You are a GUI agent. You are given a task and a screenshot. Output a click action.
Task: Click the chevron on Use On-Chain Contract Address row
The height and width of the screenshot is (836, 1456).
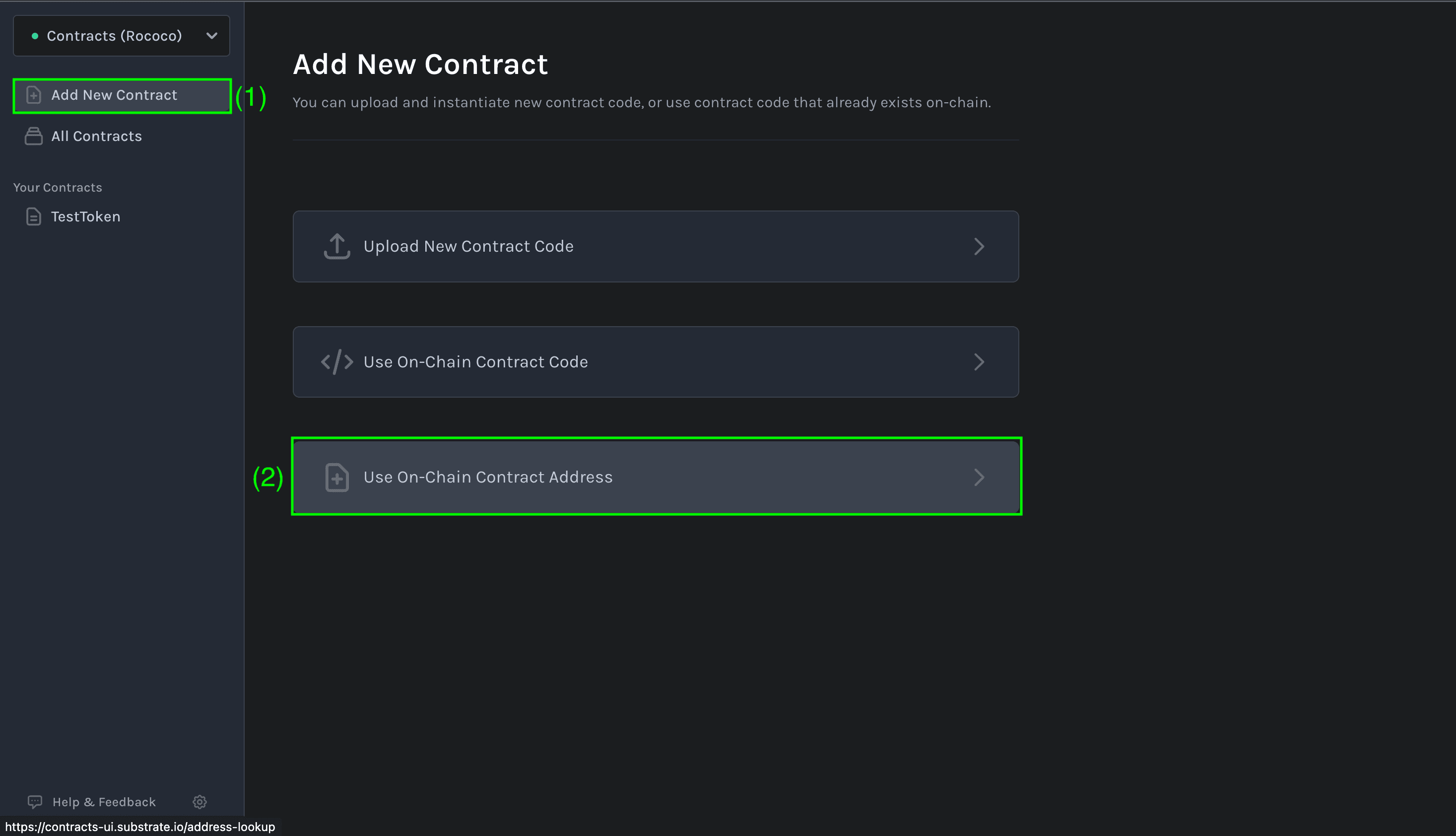click(979, 477)
